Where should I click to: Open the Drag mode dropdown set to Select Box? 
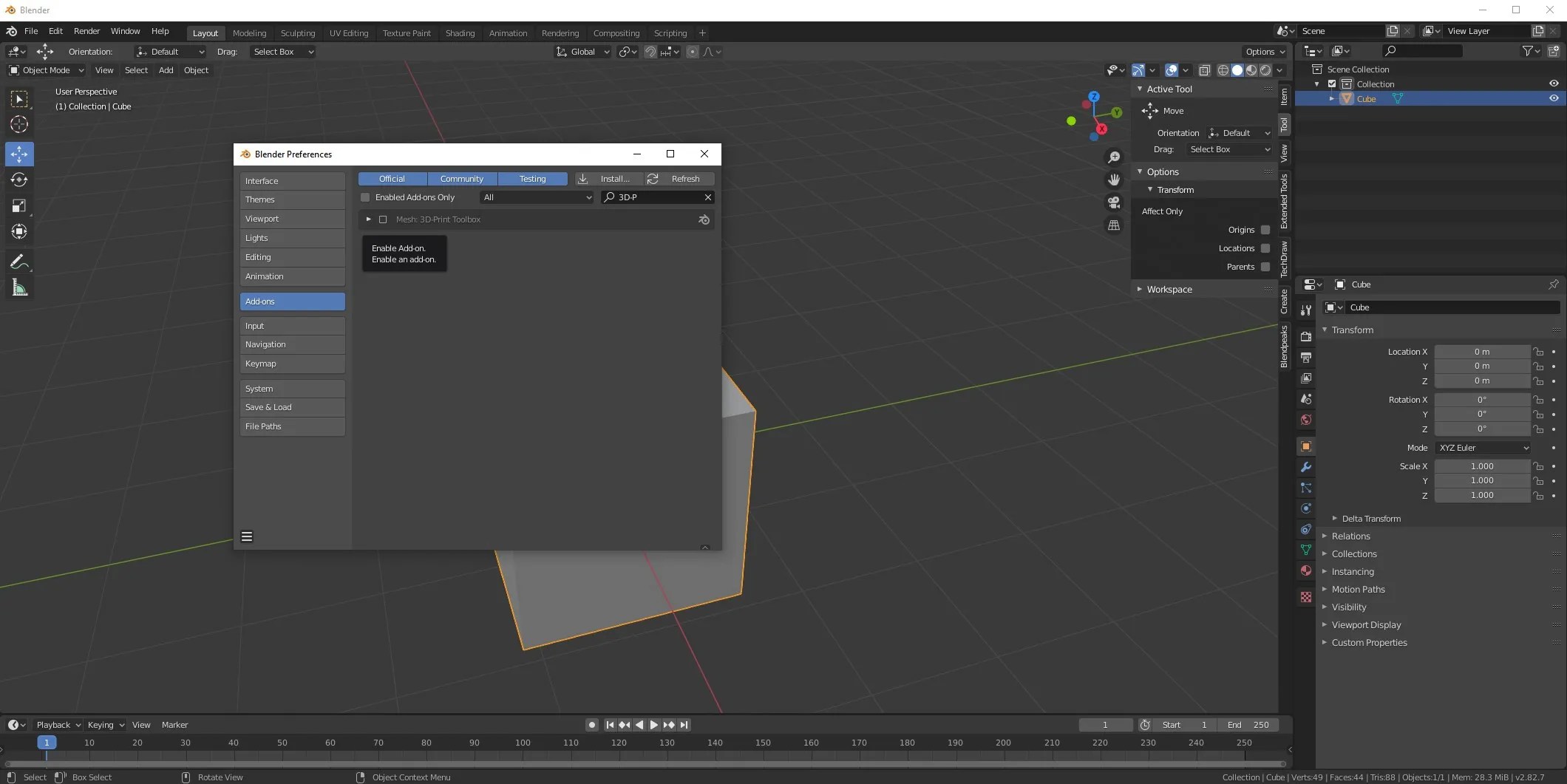pos(1229,149)
